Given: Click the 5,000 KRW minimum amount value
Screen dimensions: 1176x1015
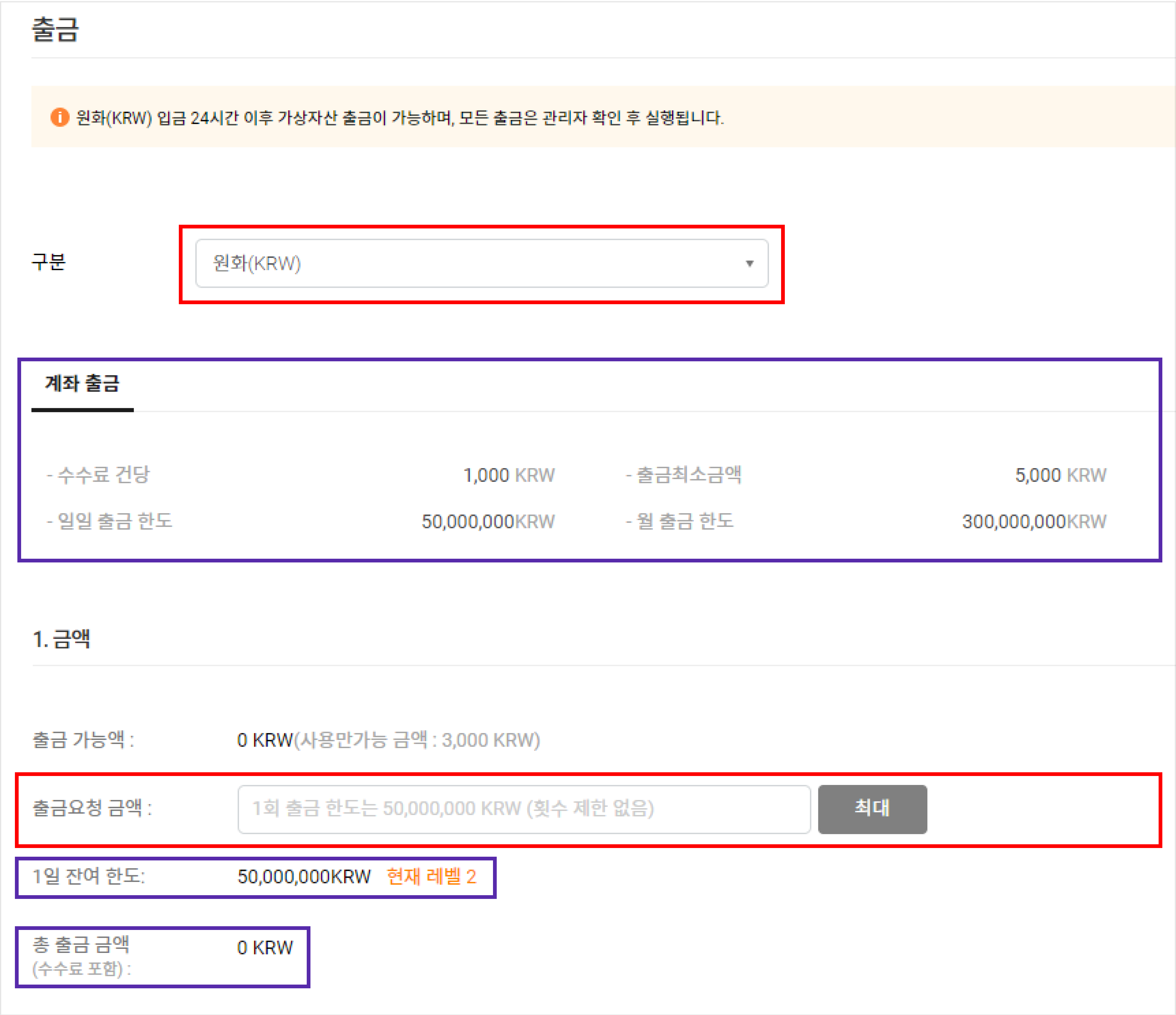Looking at the screenshot, I should click(1060, 475).
